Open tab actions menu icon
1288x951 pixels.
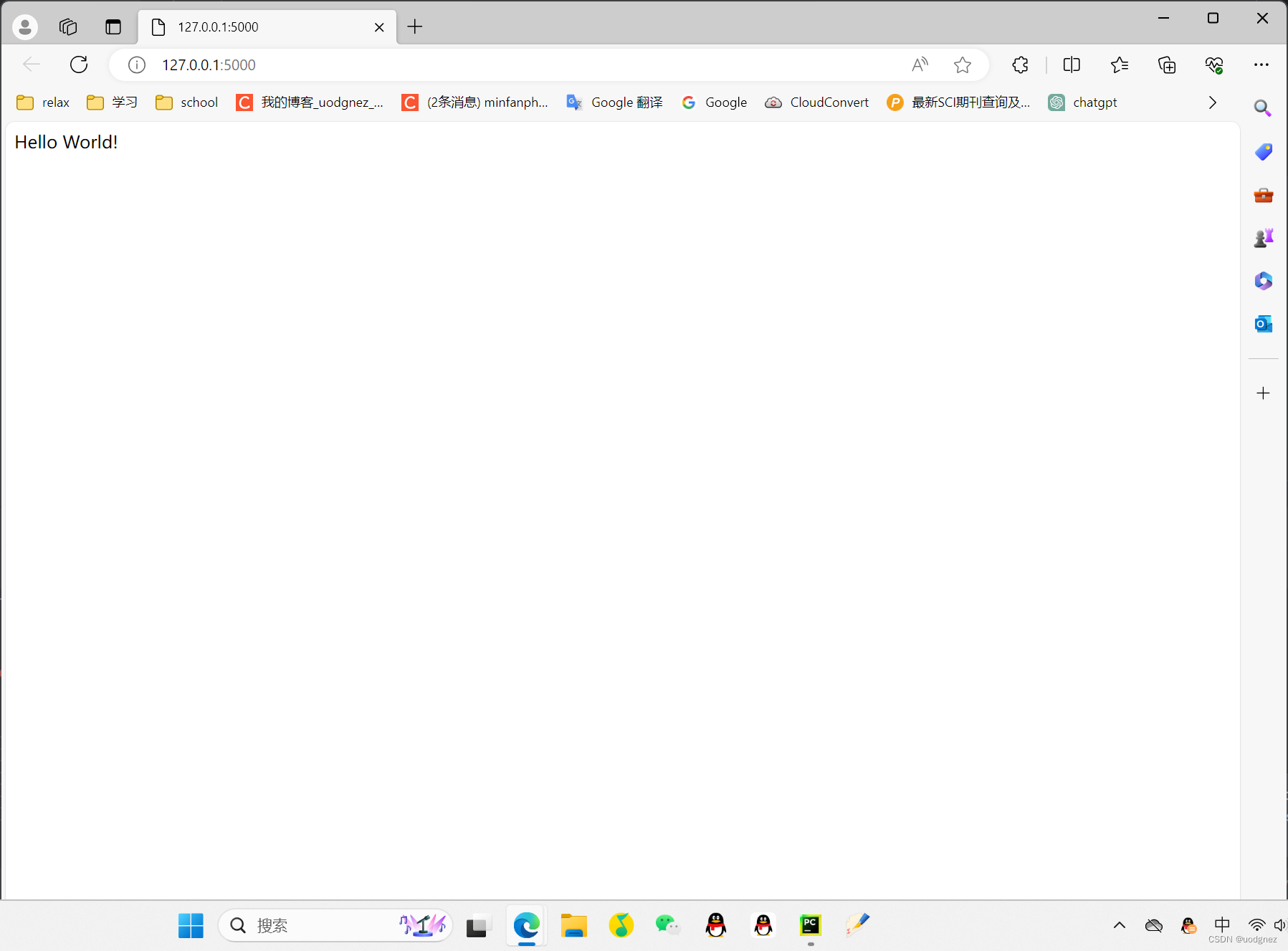[113, 27]
